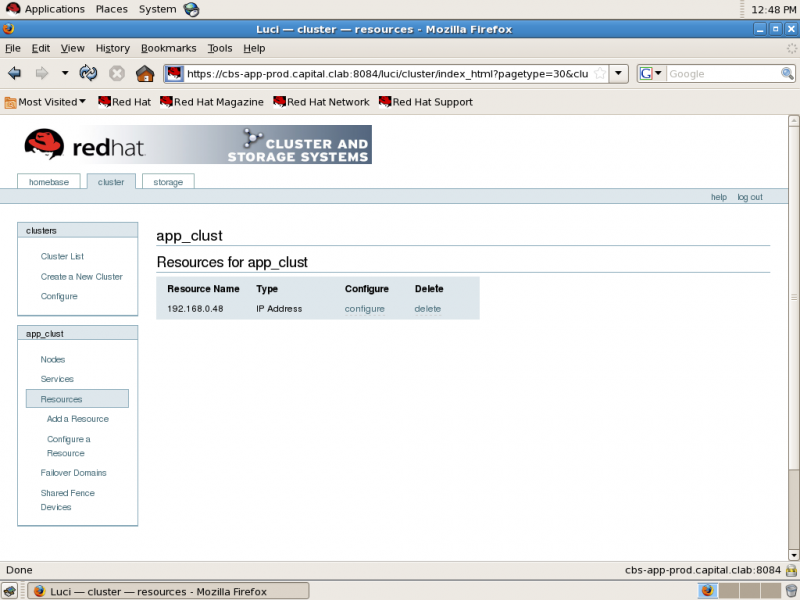This screenshot has width=800, height=600.
Task: Click the Show Desktop icon in bottom panel
Action: click(10, 591)
